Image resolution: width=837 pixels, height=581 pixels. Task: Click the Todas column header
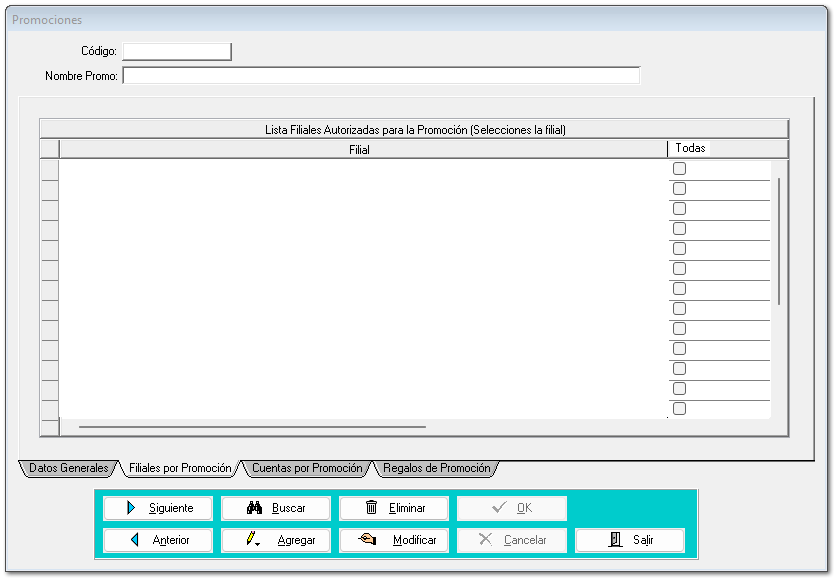(x=690, y=148)
